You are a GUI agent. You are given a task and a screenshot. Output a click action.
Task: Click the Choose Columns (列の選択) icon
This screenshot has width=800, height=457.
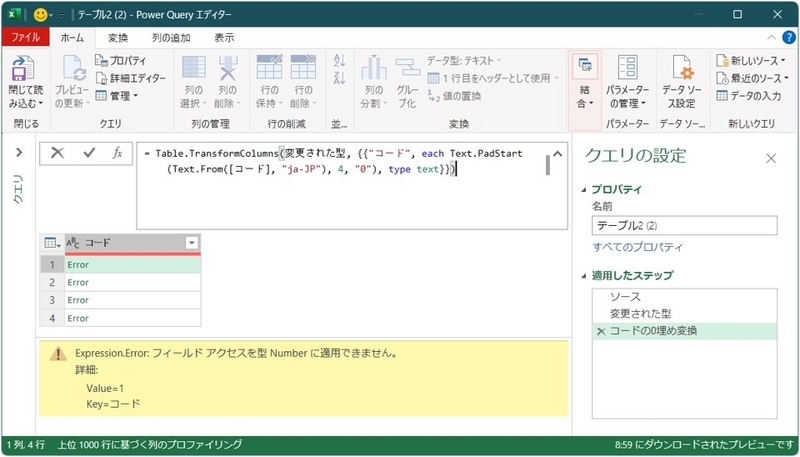coord(193,67)
